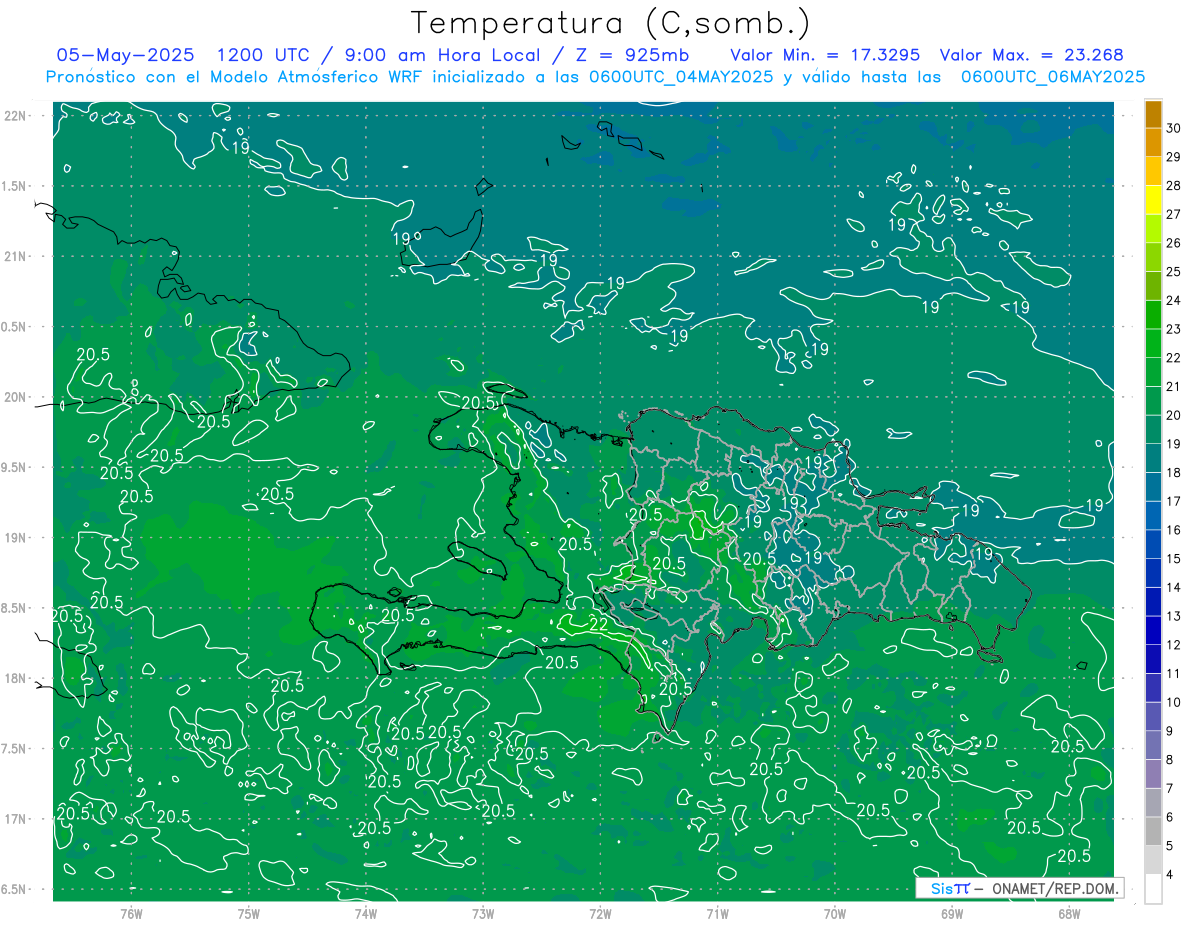
Task: Click the purple swatch between 7 and 8
Action: click(x=1154, y=774)
